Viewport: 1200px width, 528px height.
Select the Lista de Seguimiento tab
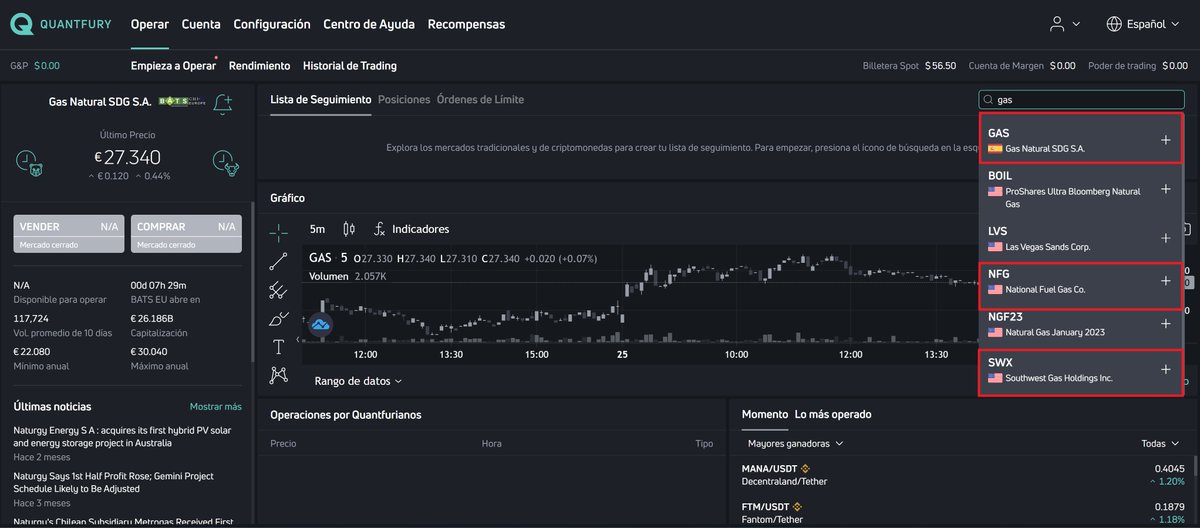[x=321, y=100]
